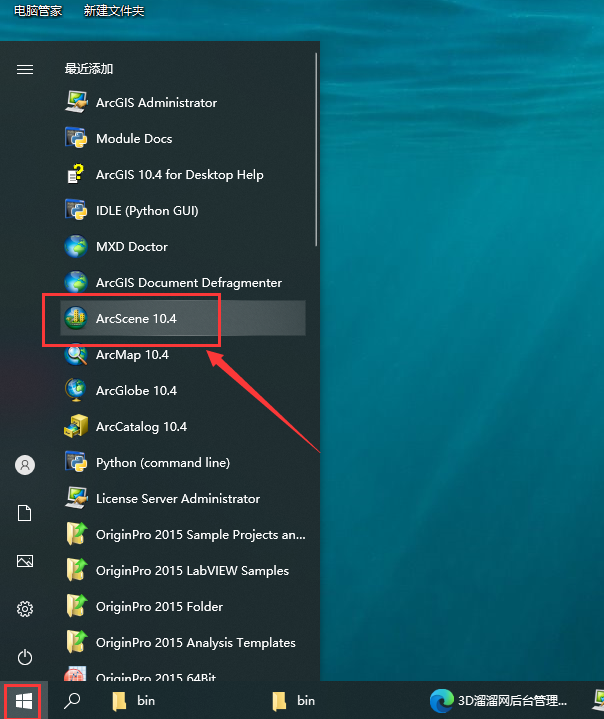This screenshot has height=719, width=604.
Task: Launch the ArcGlobe 10.4 icon
Action: pyautogui.click(x=76, y=390)
